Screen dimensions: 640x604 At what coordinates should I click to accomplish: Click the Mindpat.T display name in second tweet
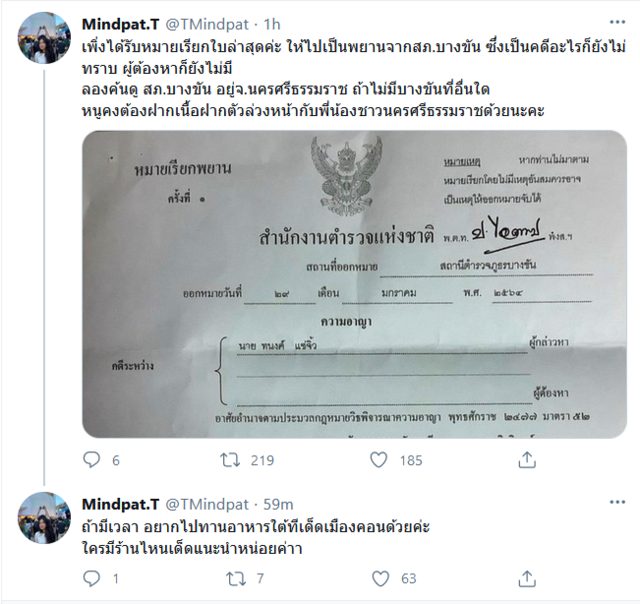pos(120,504)
